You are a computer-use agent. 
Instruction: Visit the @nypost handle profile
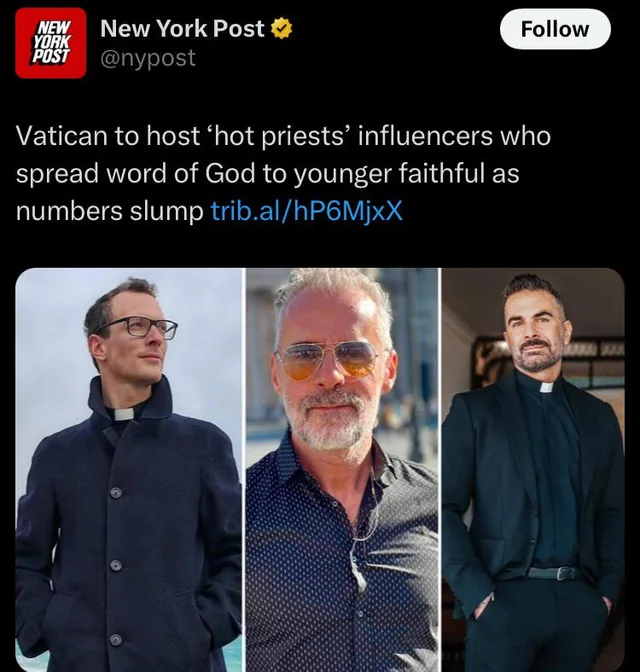point(148,58)
